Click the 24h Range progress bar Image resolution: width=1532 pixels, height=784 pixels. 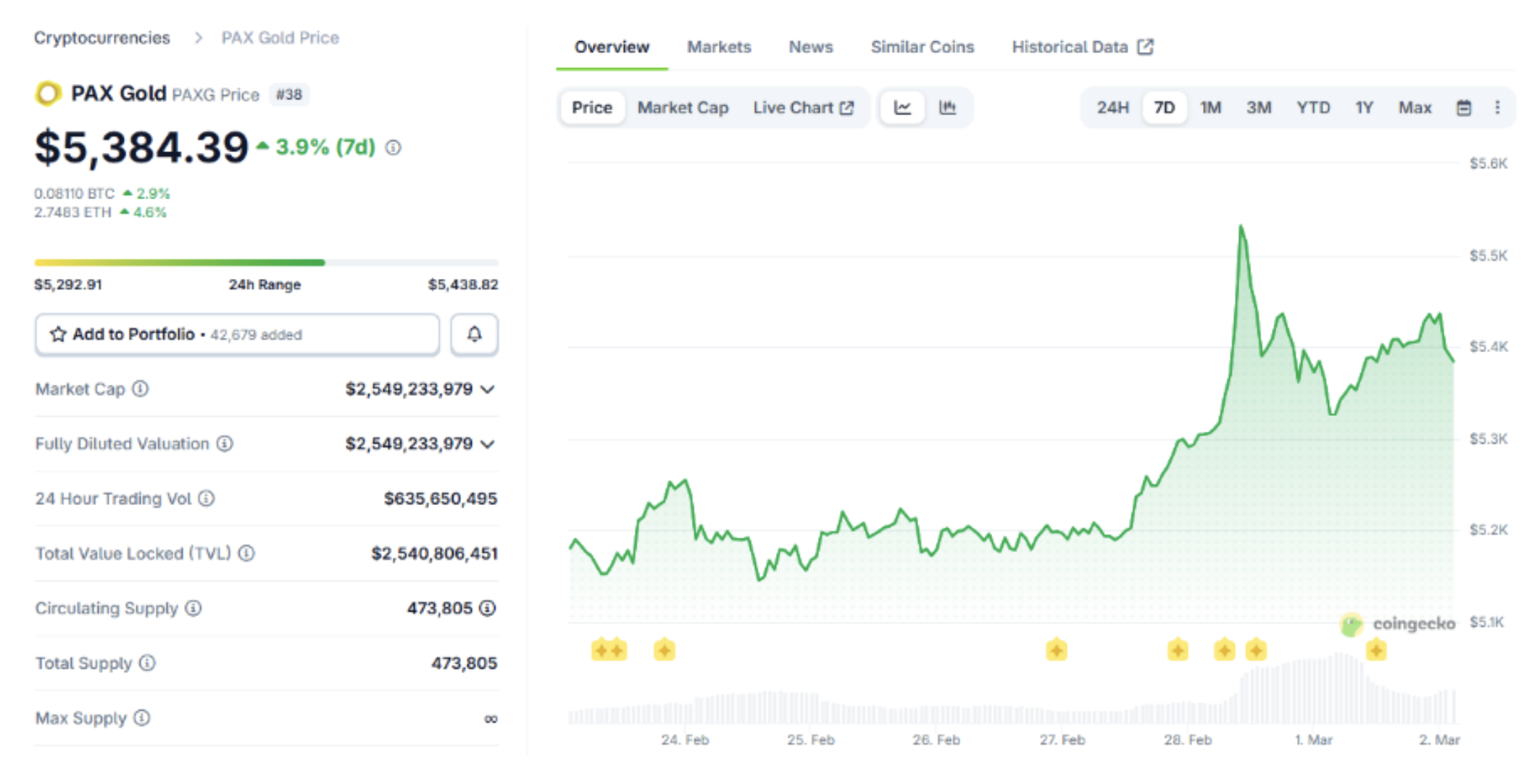266,262
